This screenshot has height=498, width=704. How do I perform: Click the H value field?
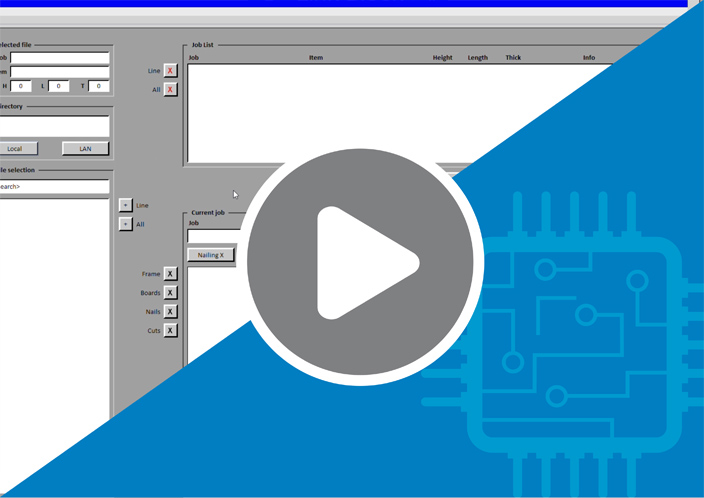(22, 86)
